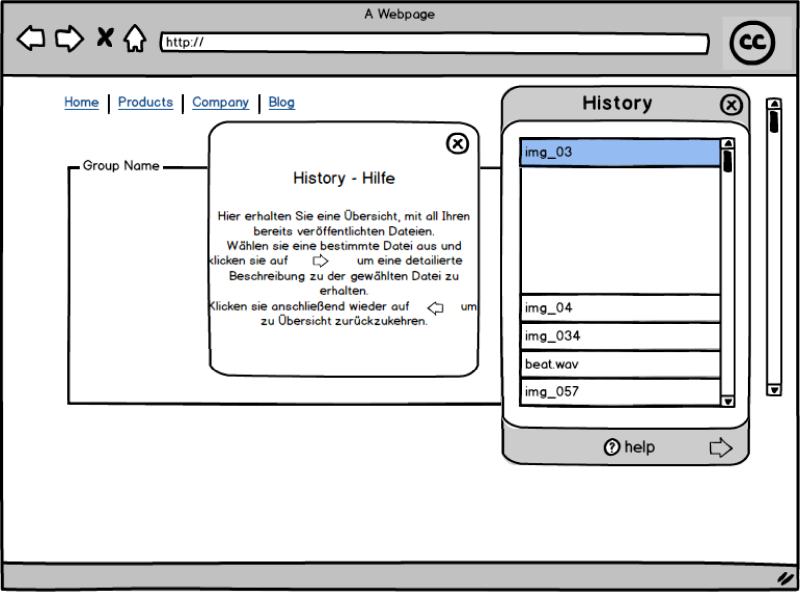This screenshot has height=592, width=800.
Task: Close the History panel
Action: [732, 105]
